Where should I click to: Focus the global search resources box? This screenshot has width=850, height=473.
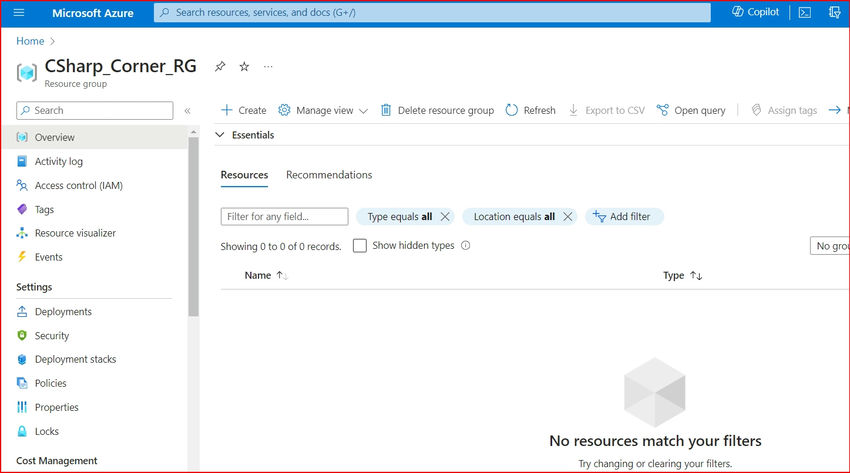(x=432, y=12)
